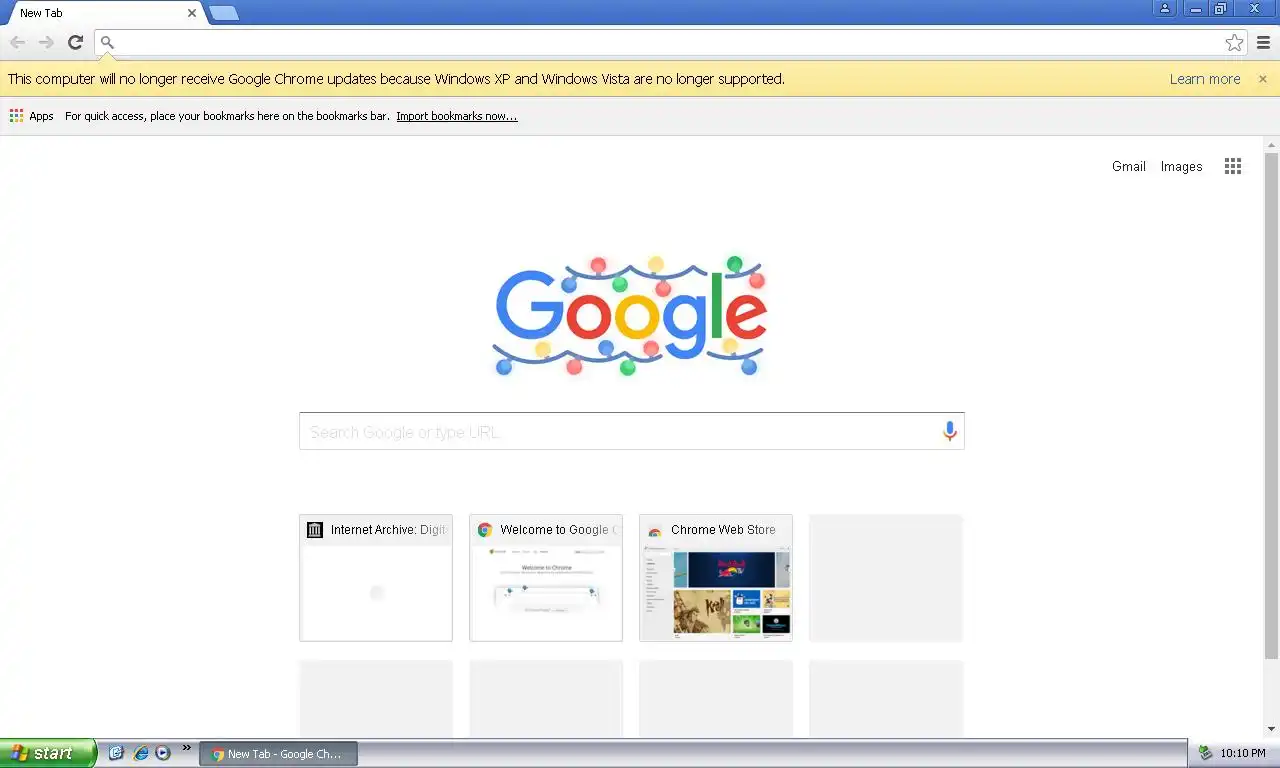The height and width of the screenshot is (768, 1280).
Task: Open a new tab with the tab button
Action: (x=224, y=13)
